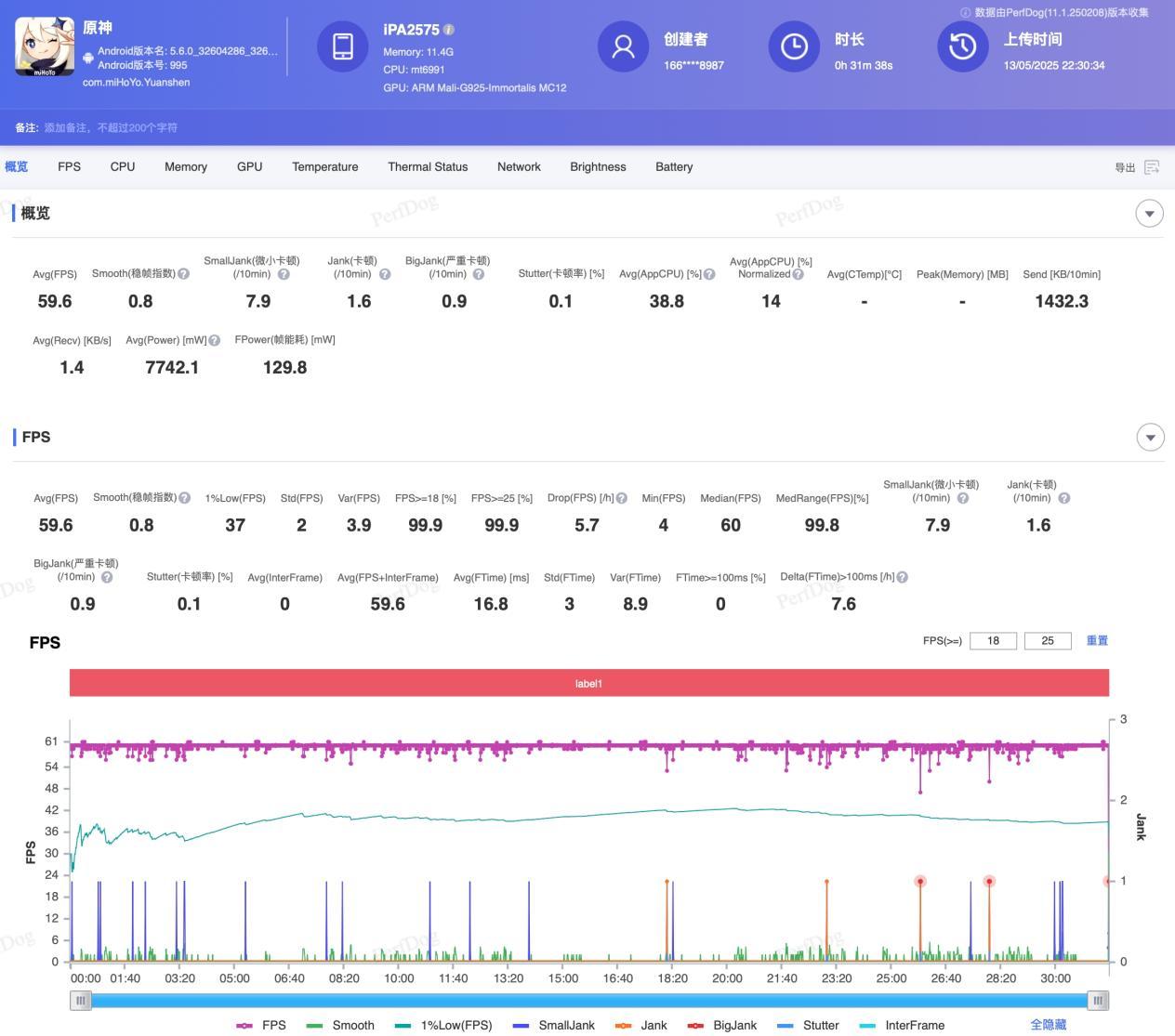Click the notes input field
The height and width of the screenshot is (1036, 1175).
point(112,128)
